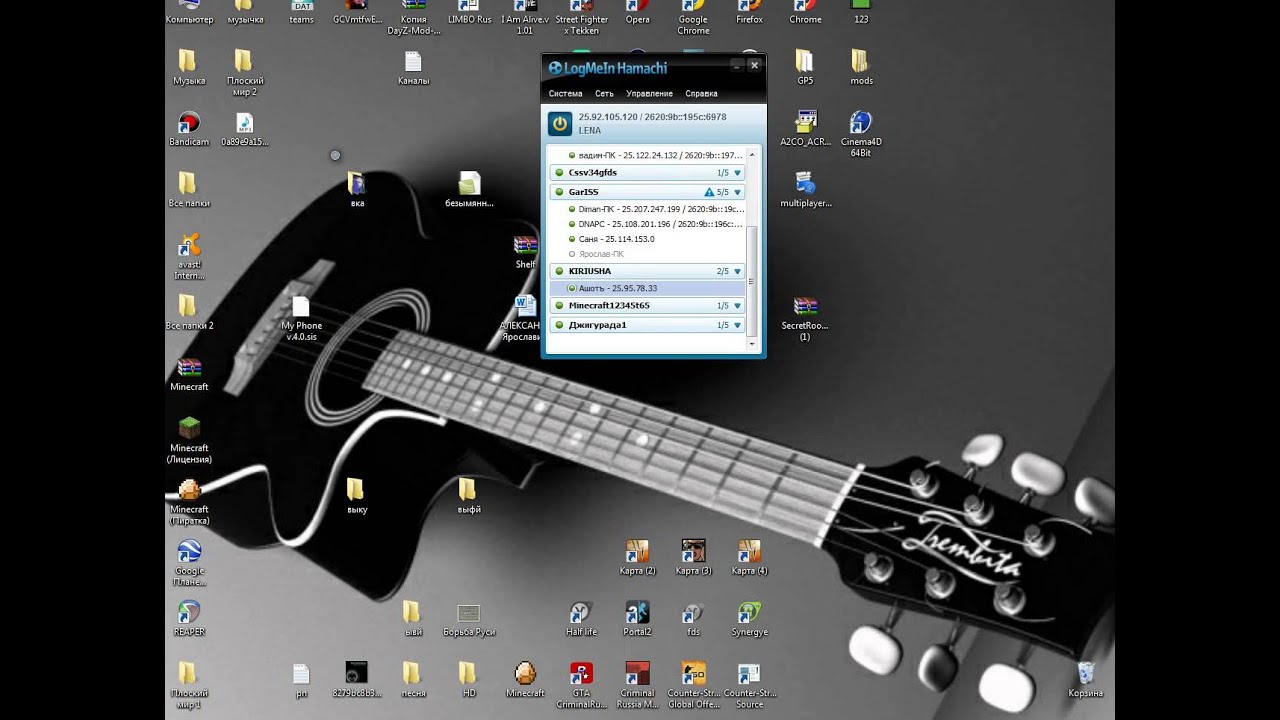Select the 8279bc8b3... image file
The width and height of the screenshot is (1280, 720).
coord(357,679)
